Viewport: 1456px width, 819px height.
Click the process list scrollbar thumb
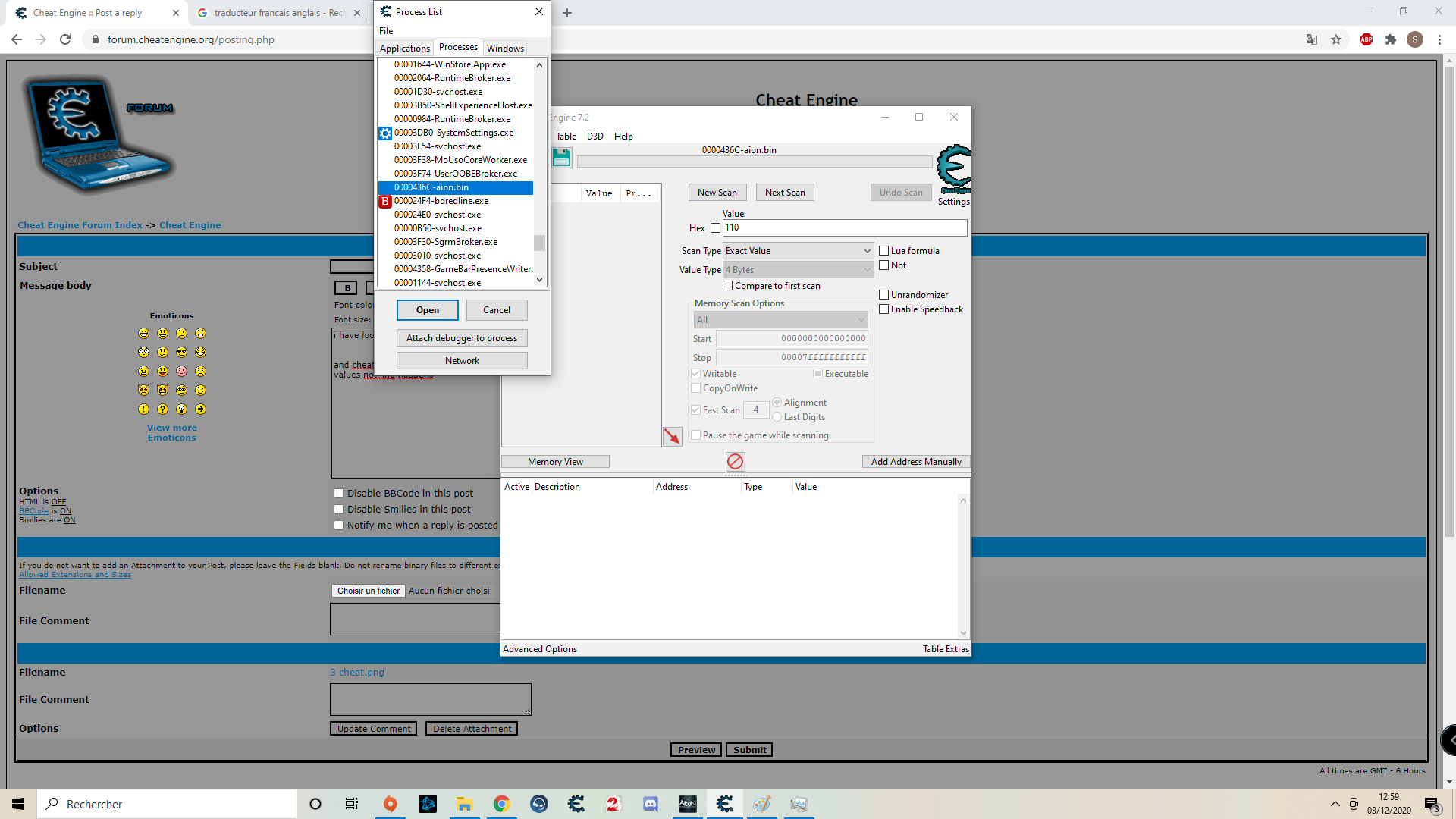[539, 243]
